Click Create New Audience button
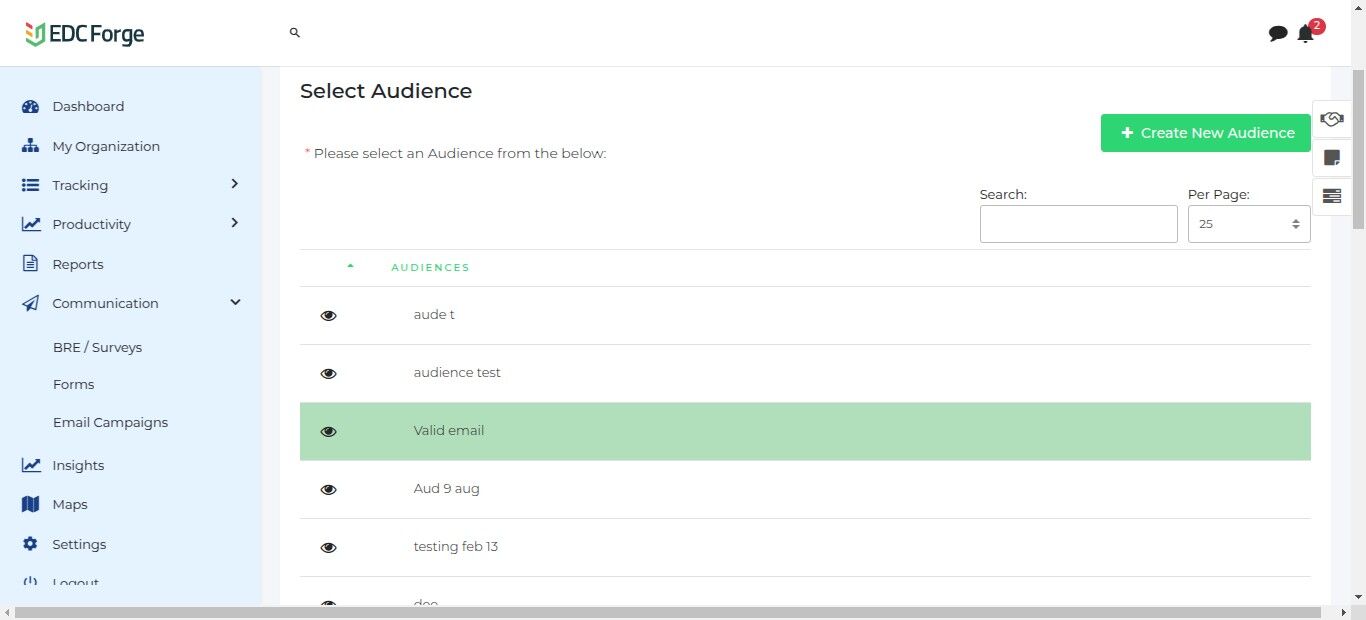This screenshot has height=620, width=1366. pyautogui.click(x=1205, y=133)
